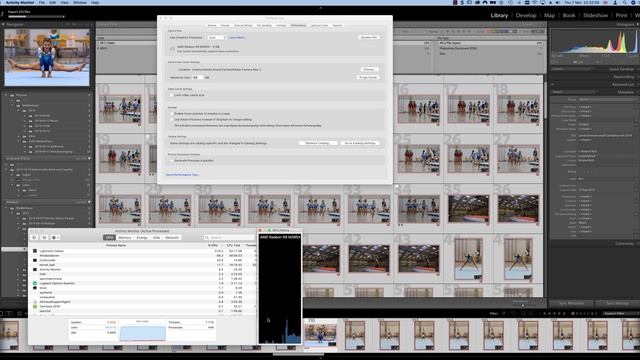The height and width of the screenshot is (360, 640).
Task: Select grid thumbnail number 26
Action: pyautogui.click(x=468, y=159)
